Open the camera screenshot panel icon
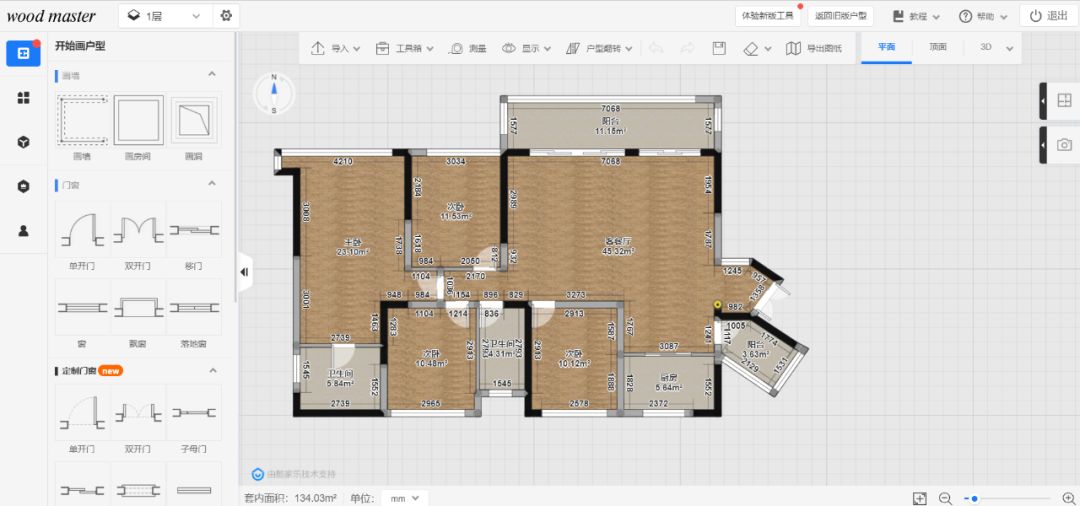Viewport: 1080px width, 506px height. point(1064,145)
